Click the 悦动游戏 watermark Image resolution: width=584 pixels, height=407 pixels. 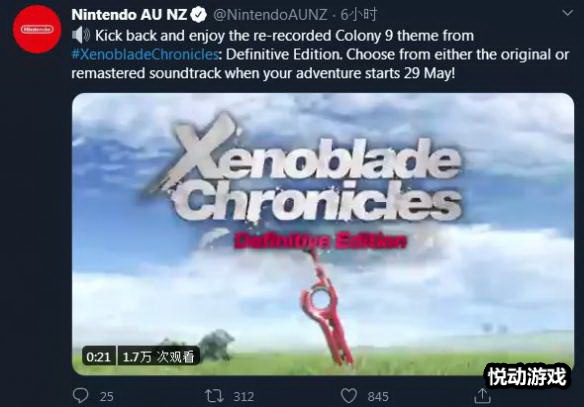pyautogui.click(x=527, y=376)
